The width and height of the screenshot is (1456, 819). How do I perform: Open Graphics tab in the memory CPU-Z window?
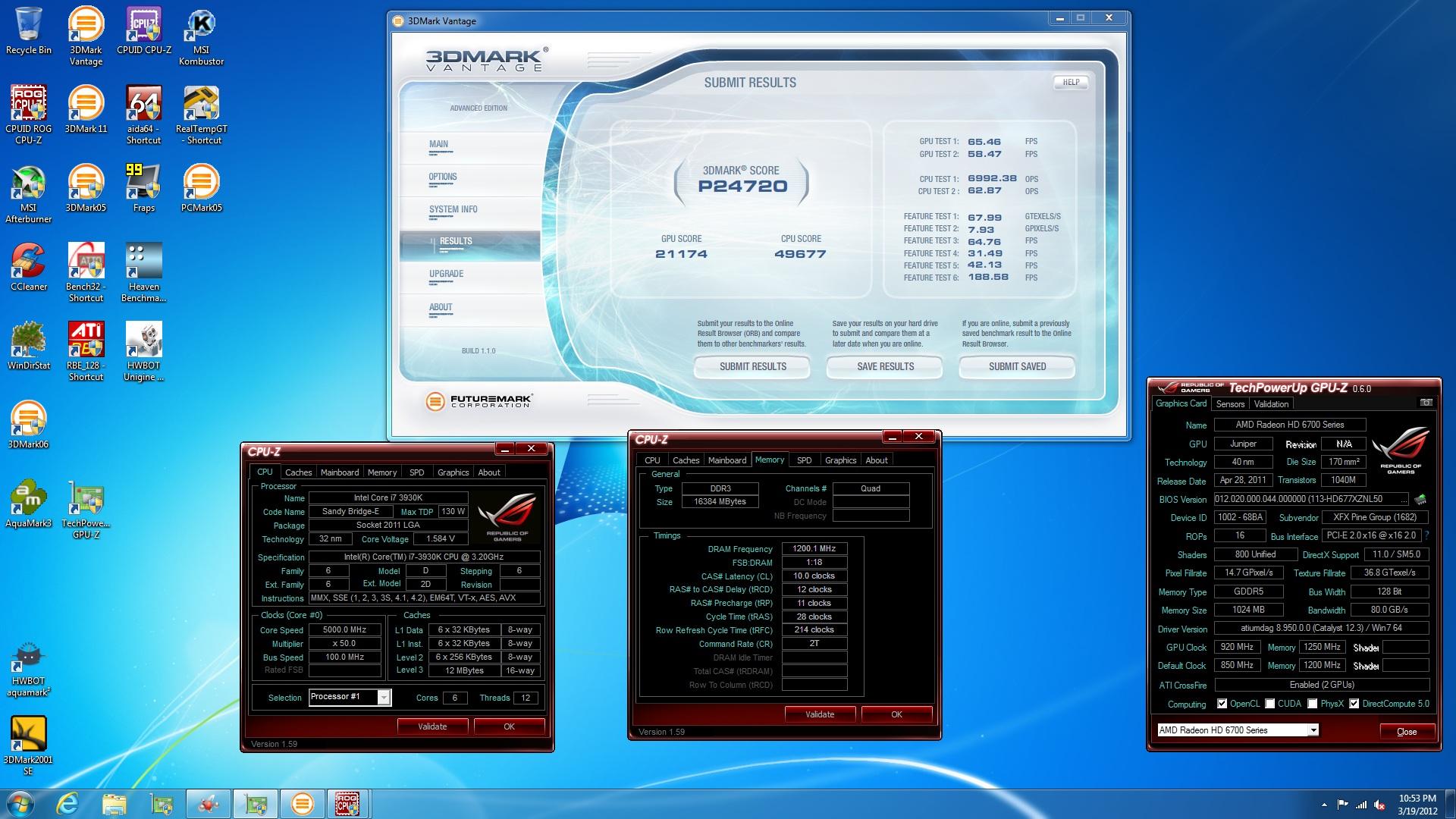840,460
